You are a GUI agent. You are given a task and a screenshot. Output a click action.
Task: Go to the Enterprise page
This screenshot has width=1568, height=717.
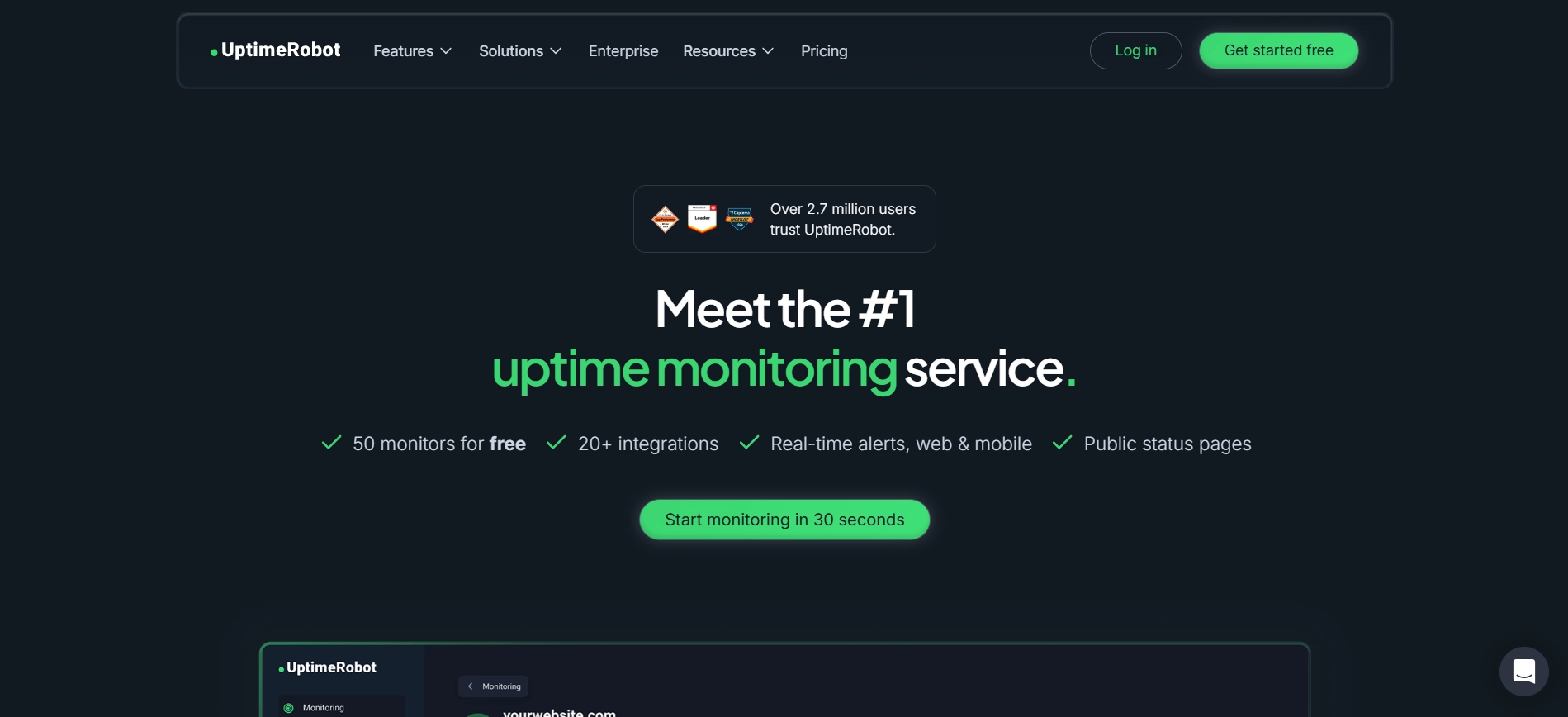tap(623, 51)
